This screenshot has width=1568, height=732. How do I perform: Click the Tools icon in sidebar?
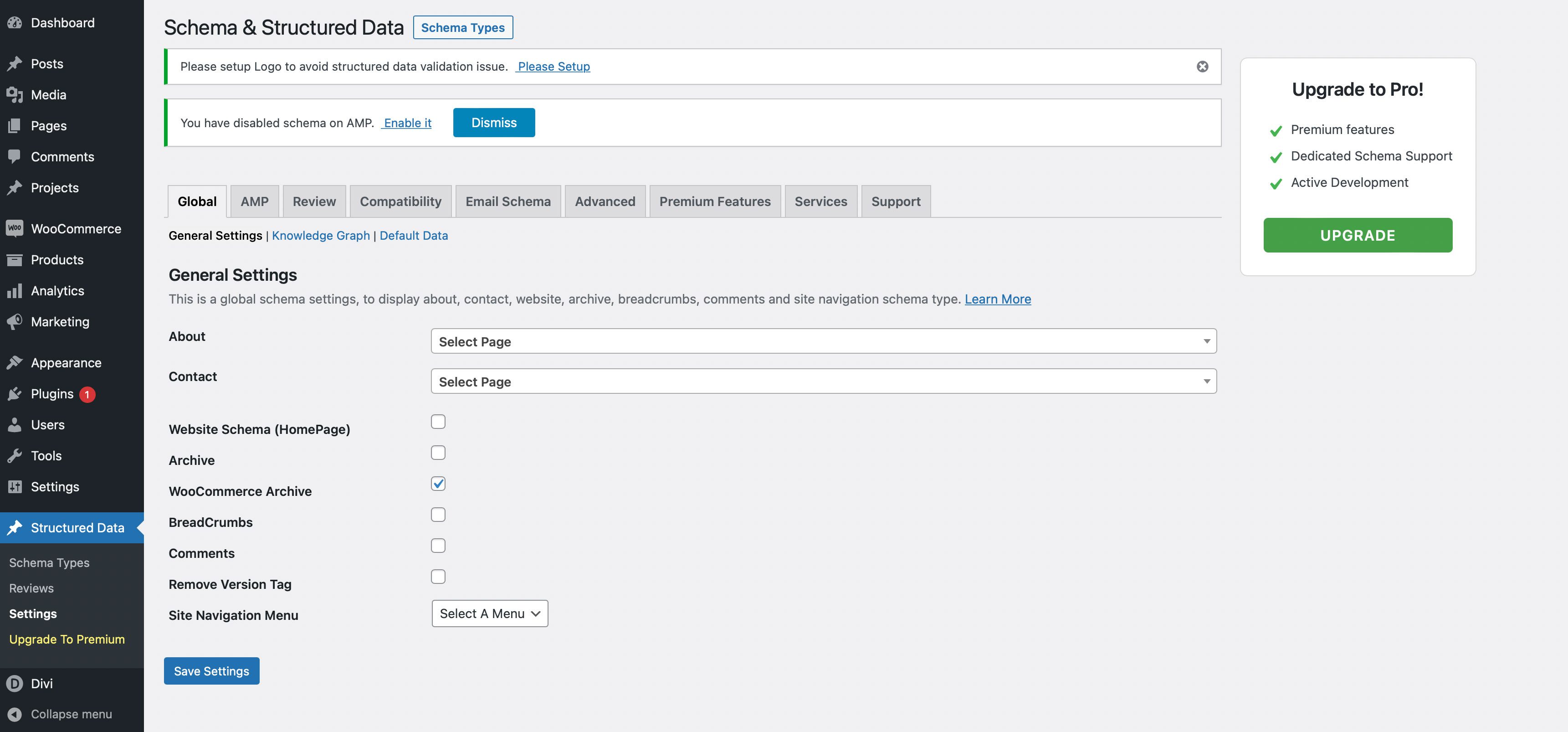coord(15,455)
